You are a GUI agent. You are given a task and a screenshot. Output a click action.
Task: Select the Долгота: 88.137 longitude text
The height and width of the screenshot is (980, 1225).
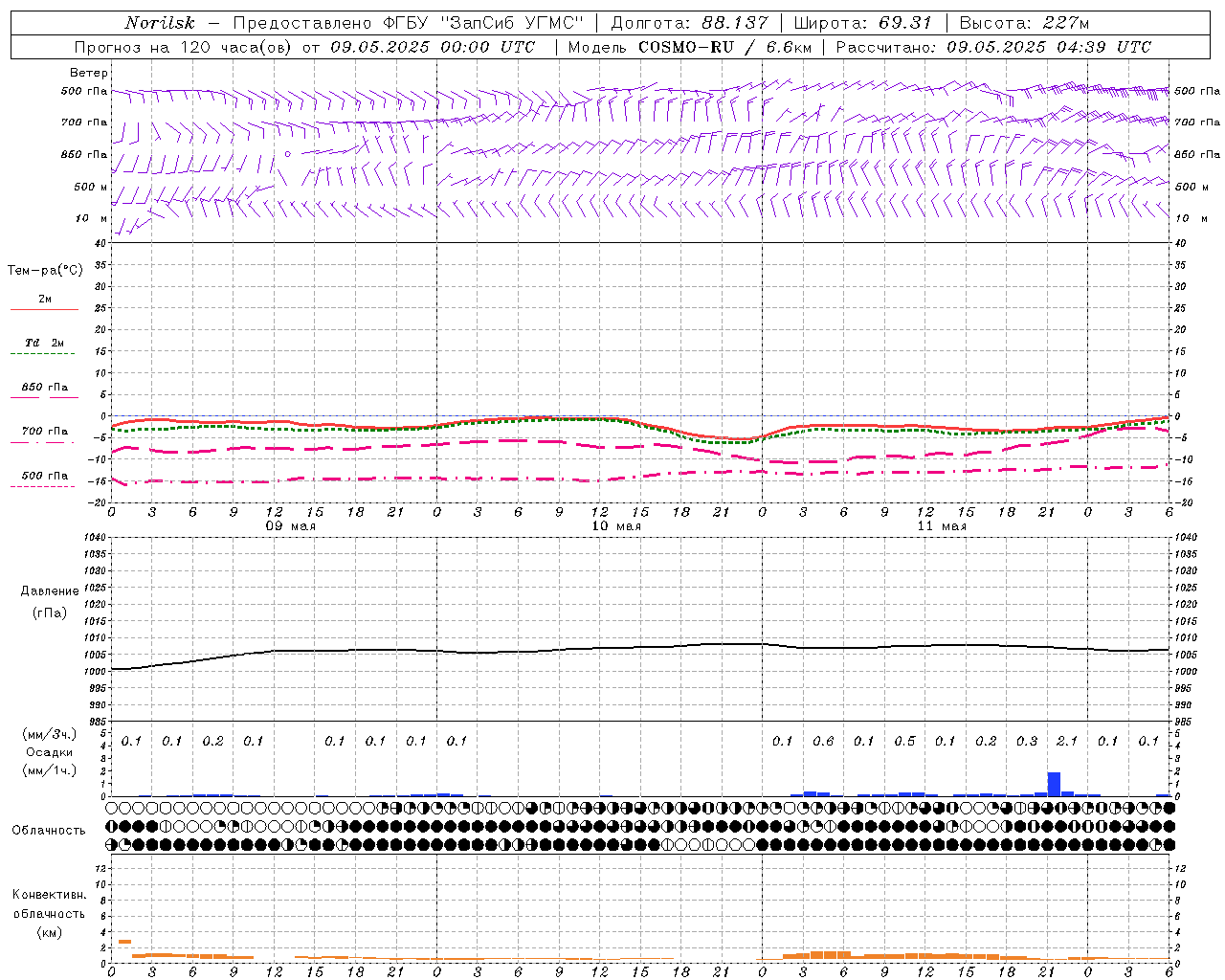(x=689, y=23)
